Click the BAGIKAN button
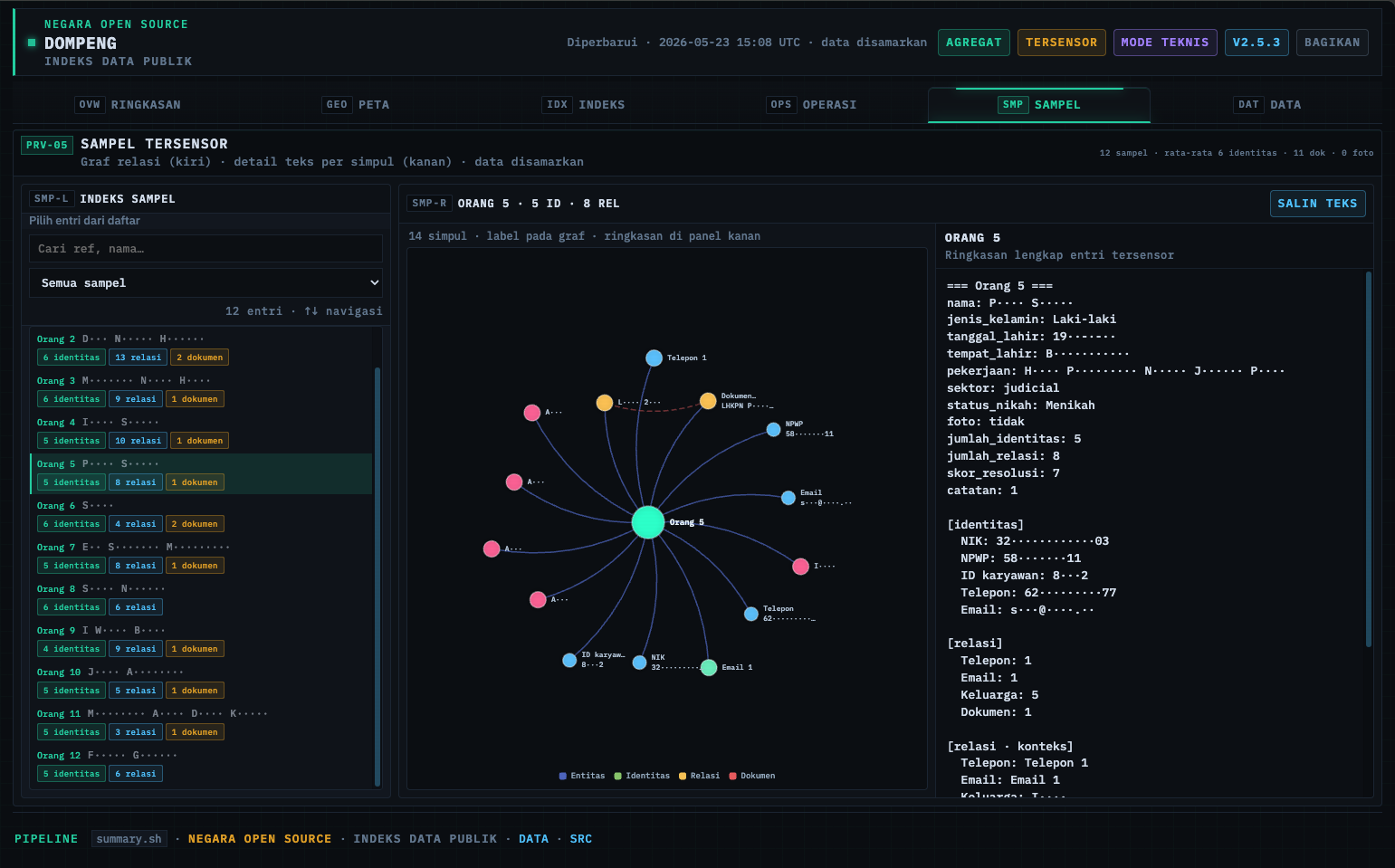1395x868 pixels. (x=1332, y=43)
